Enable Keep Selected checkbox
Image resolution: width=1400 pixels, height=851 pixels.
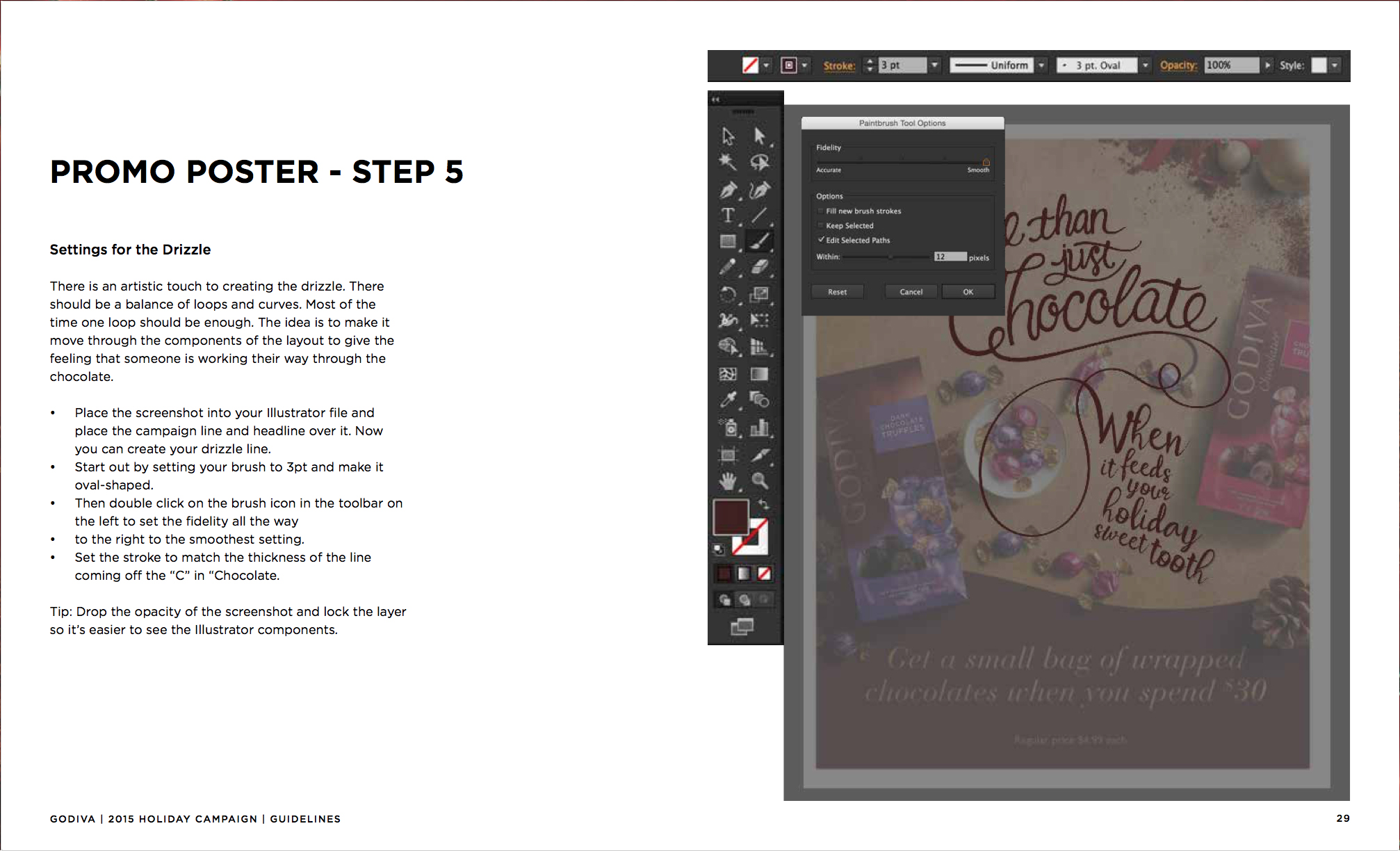(x=821, y=225)
